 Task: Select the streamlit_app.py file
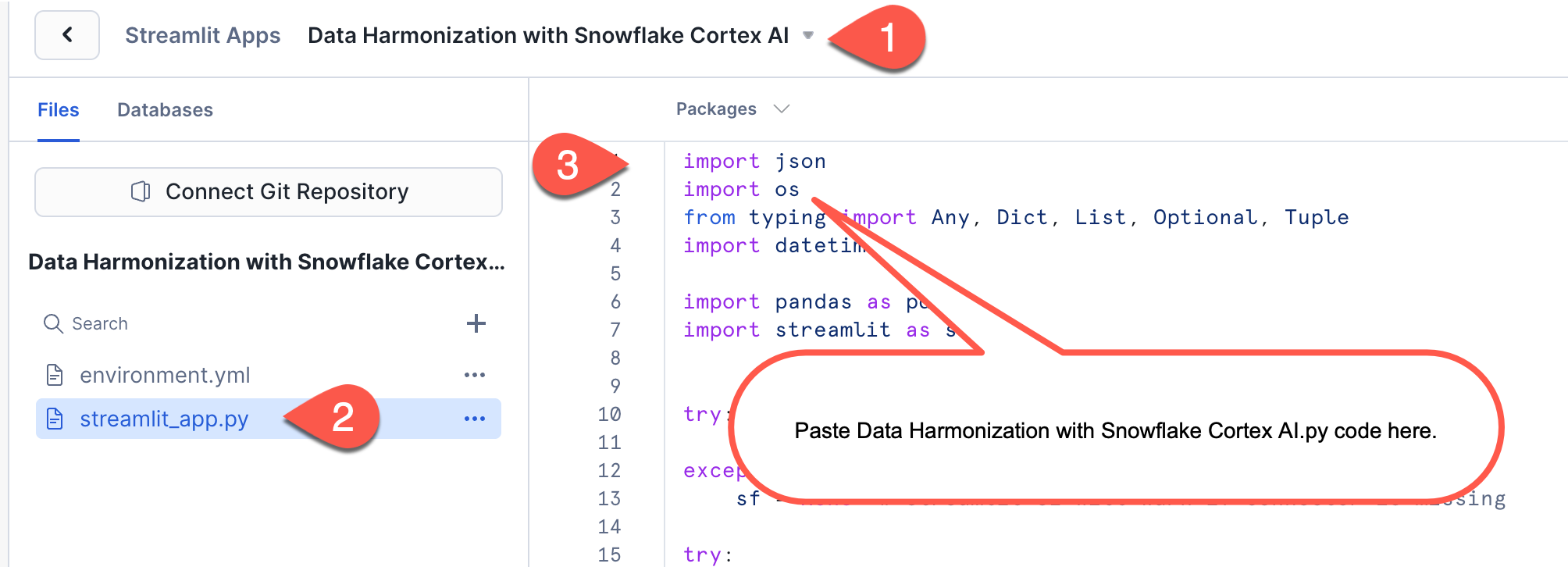pos(164,419)
